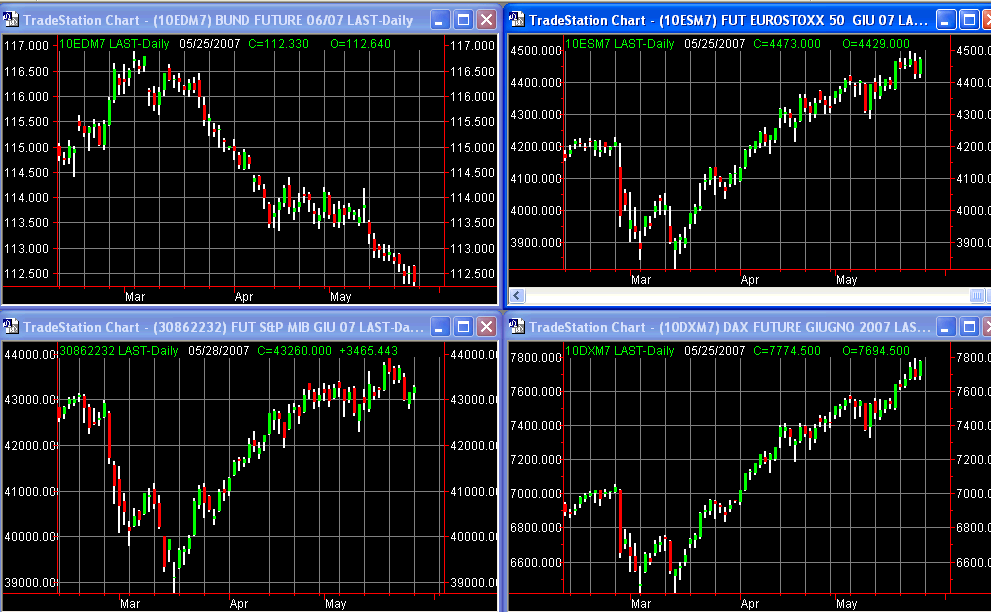The image size is (991, 612).
Task: Click the 10DXM7 LAST-Daily status label
Action: coord(621,351)
